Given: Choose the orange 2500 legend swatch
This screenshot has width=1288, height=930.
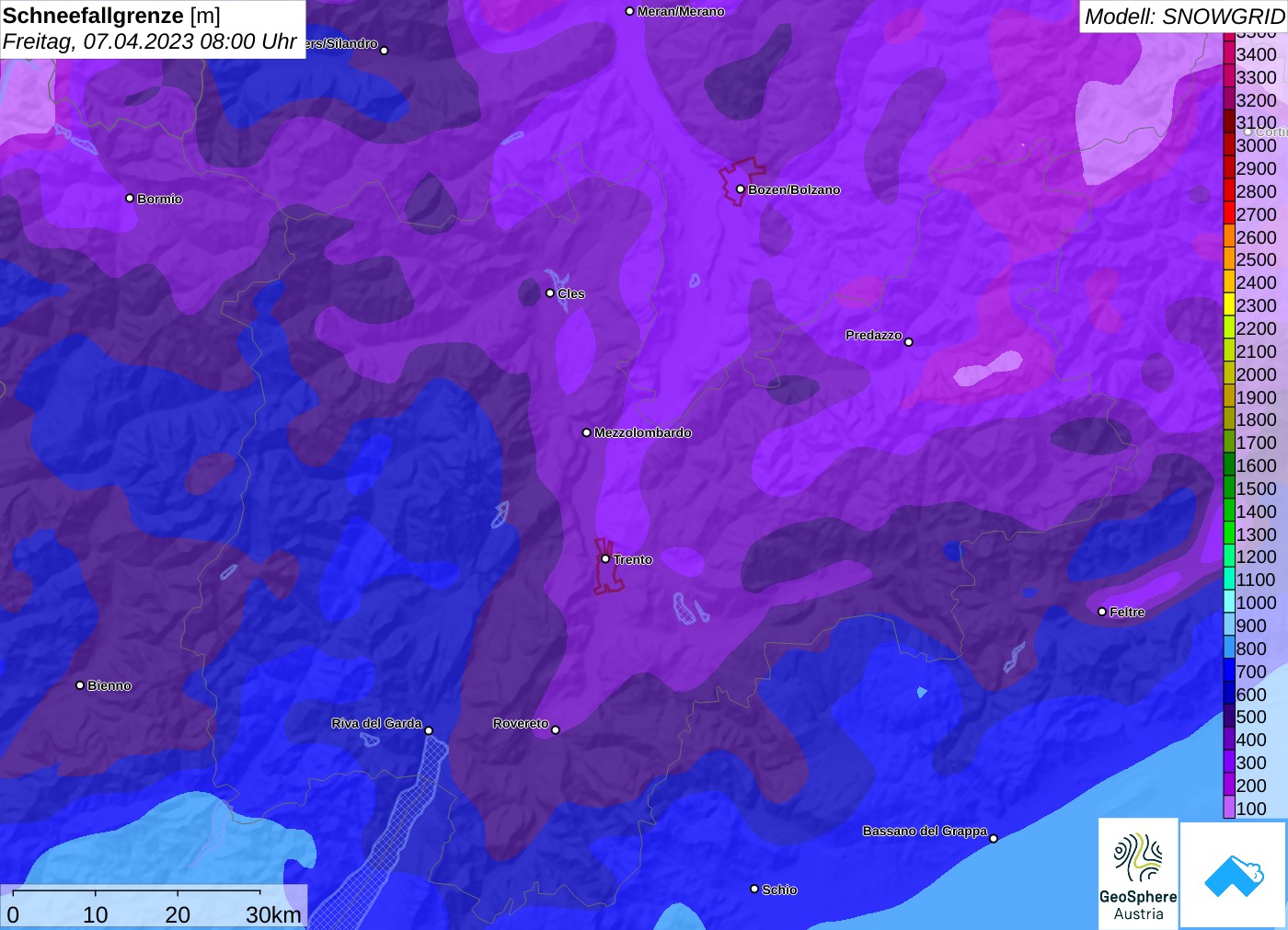Looking at the screenshot, I should (x=1229, y=259).
